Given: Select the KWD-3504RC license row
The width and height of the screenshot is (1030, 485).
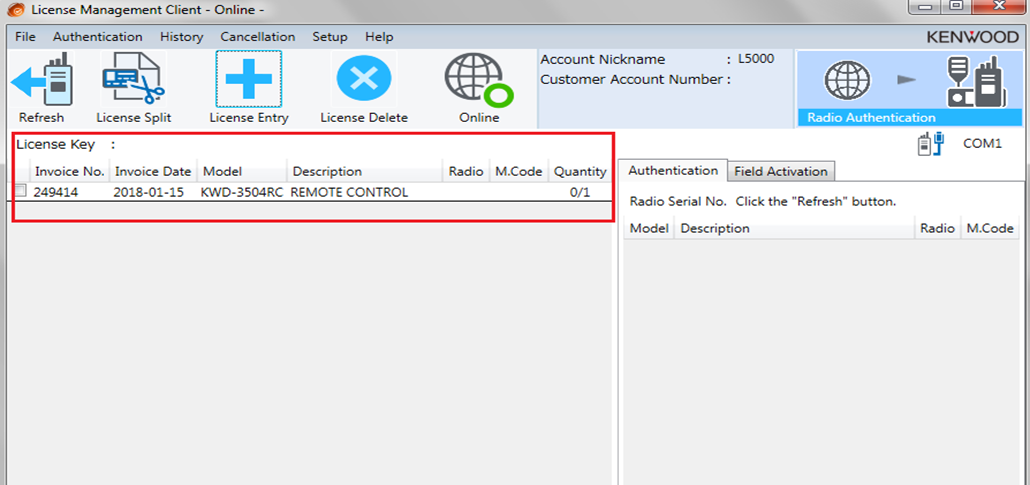Looking at the screenshot, I should coord(312,192).
